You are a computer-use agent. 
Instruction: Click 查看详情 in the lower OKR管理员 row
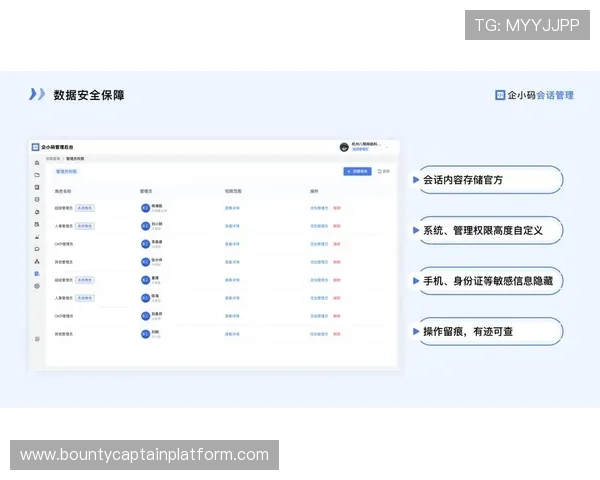click(232, 316)
